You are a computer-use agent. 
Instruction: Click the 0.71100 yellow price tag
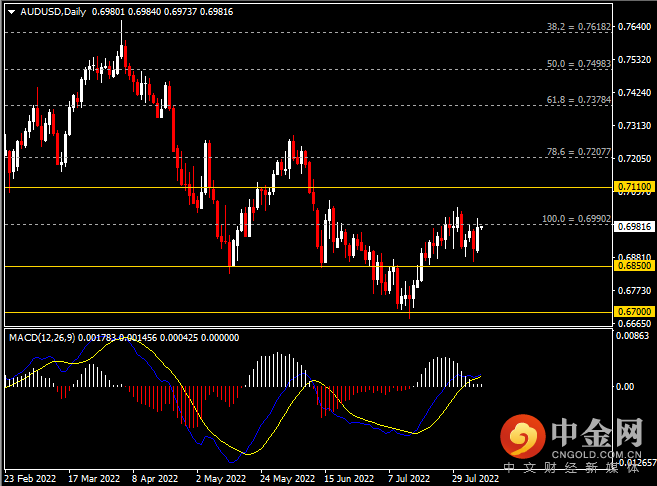(634, 186)
